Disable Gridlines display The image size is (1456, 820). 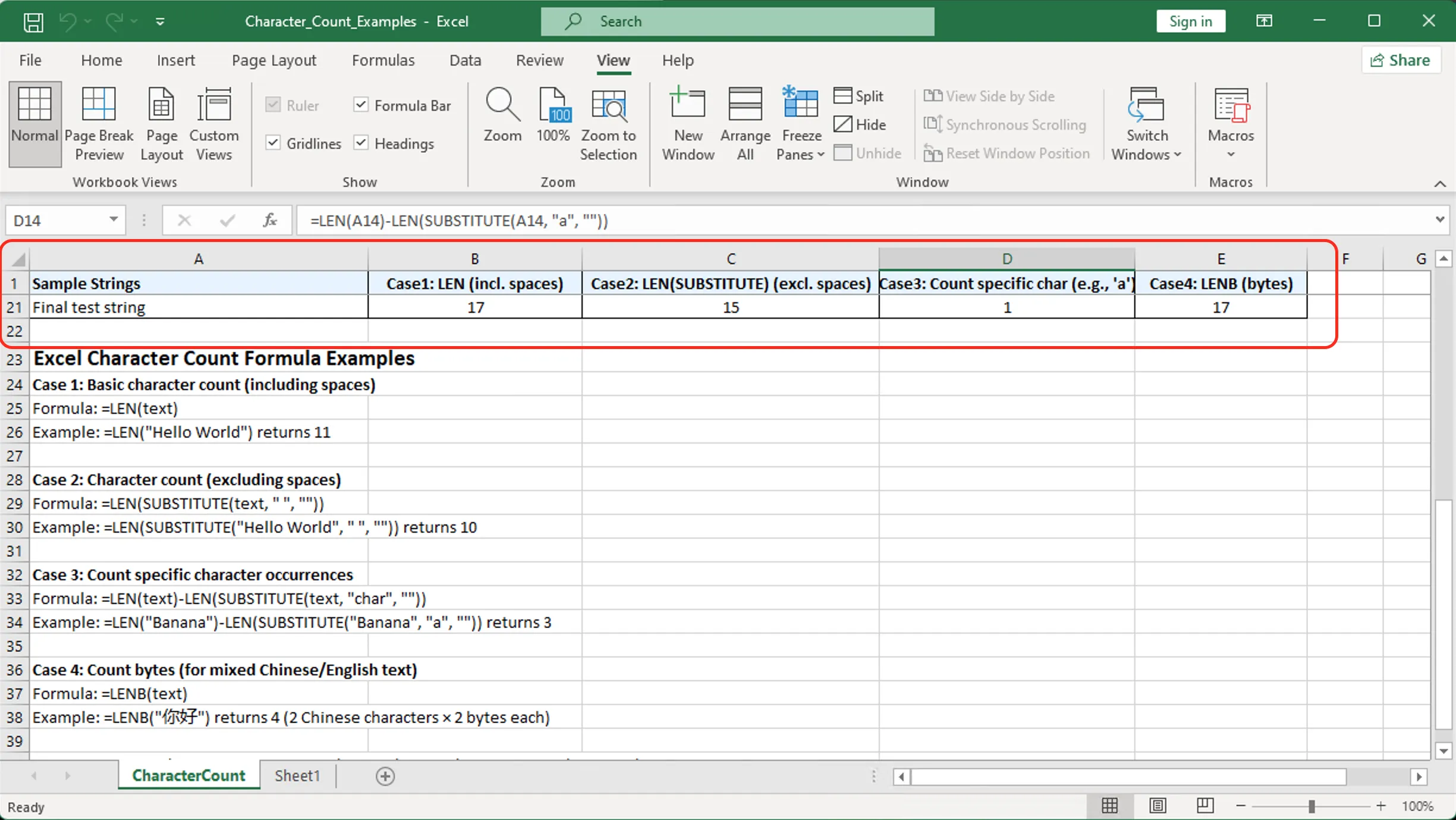[x=273, y=143]
